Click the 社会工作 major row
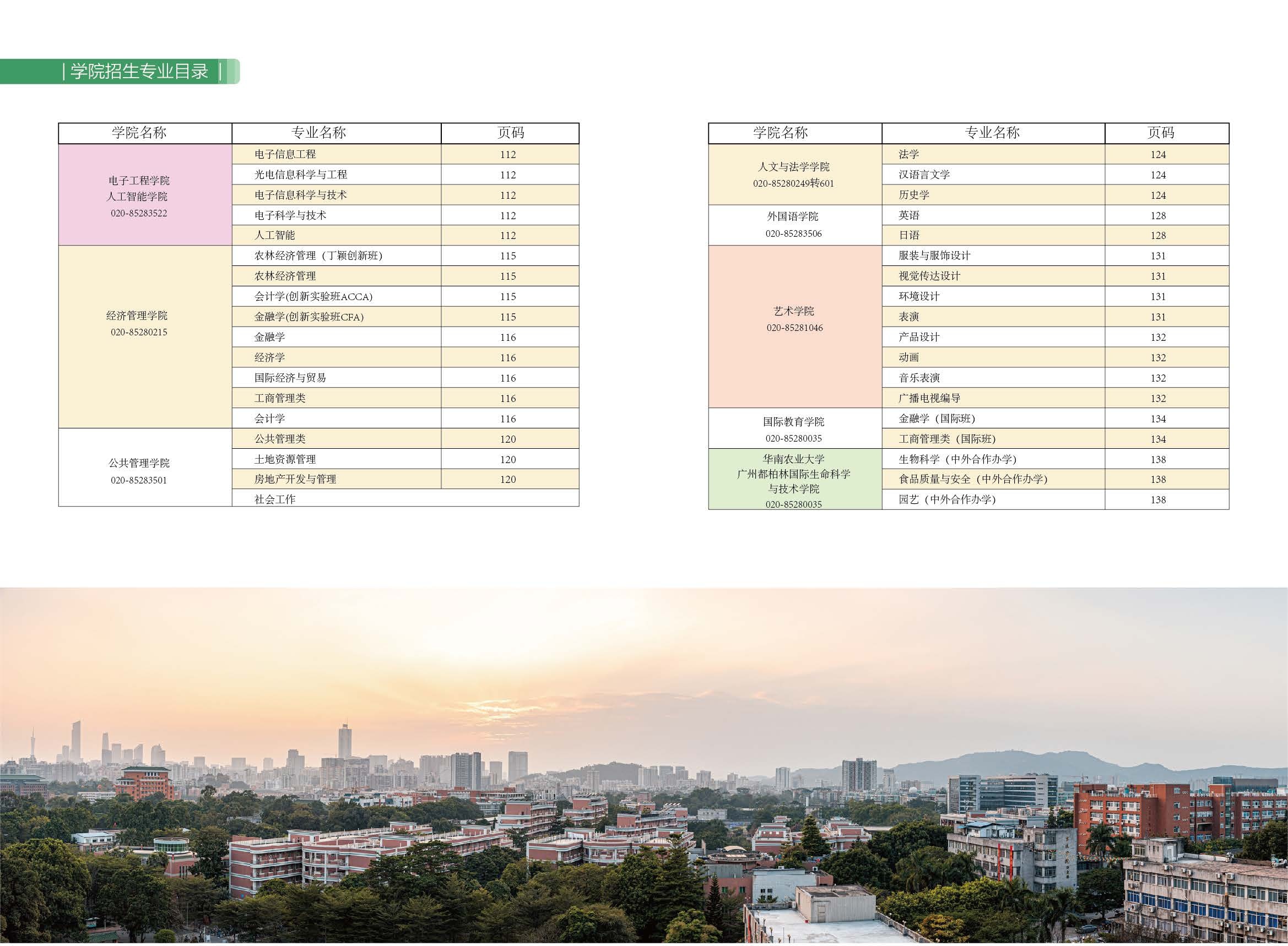The image size is (1288, 946). pos(274,499)
